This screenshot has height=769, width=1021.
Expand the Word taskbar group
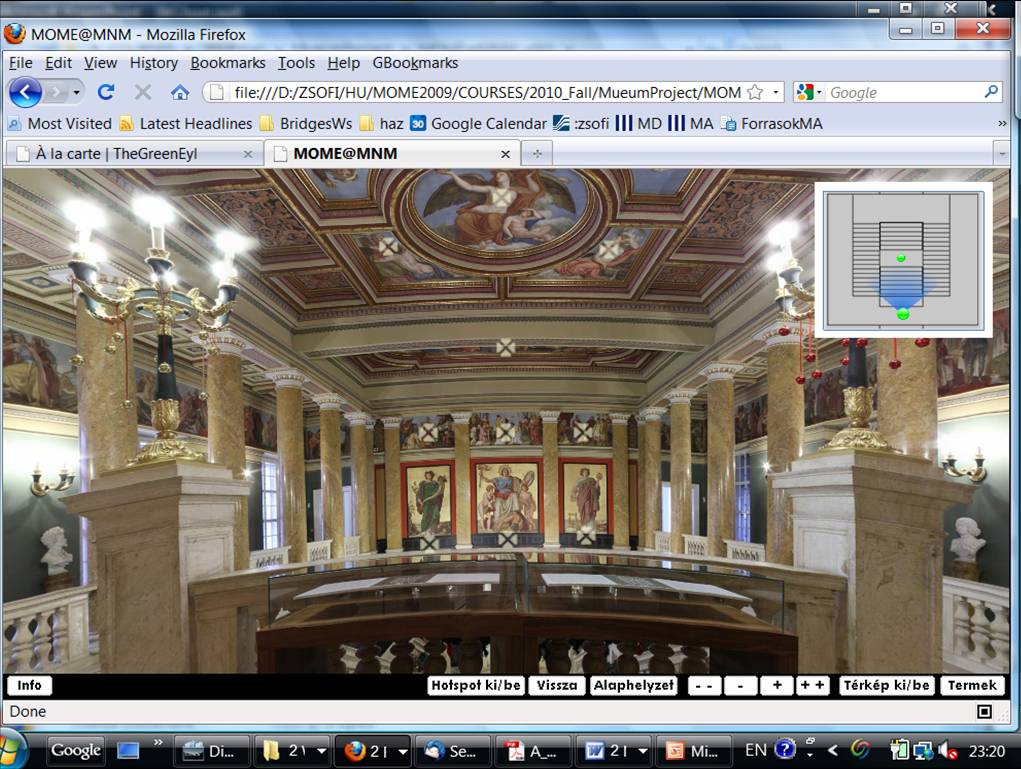click(643, 751)
